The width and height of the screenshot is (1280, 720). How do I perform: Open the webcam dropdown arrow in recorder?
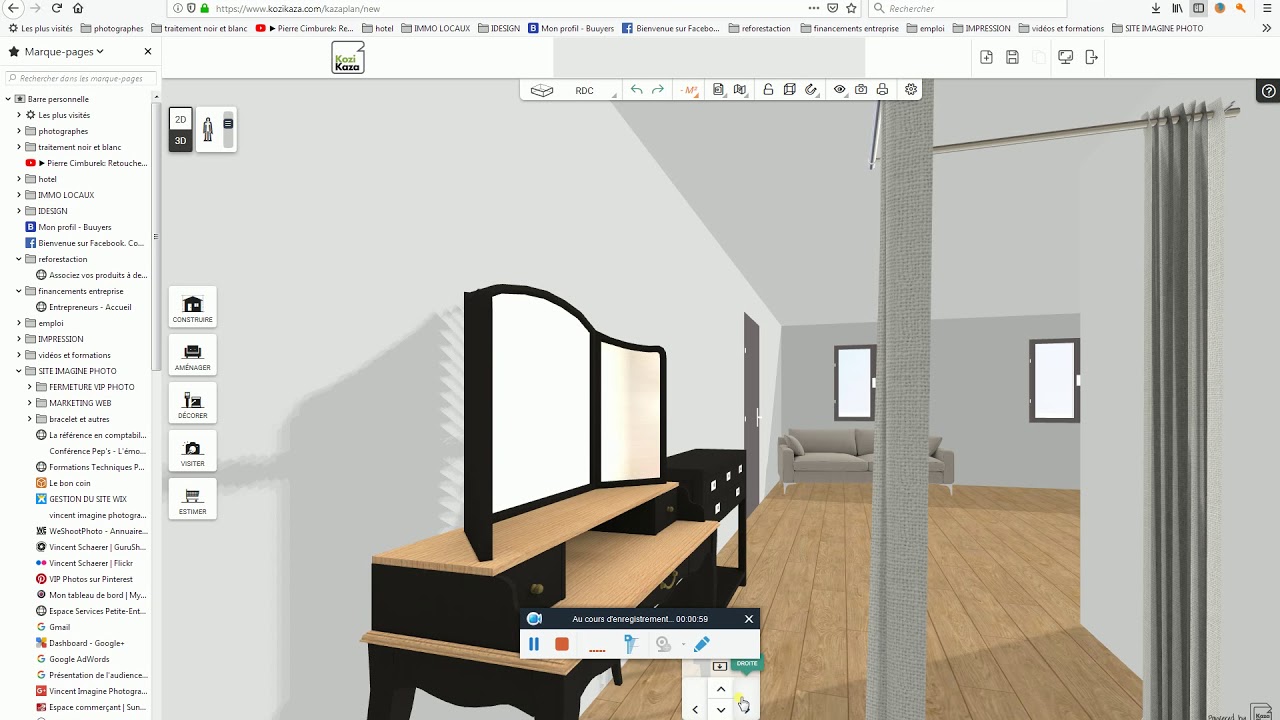click(x=683, y=645)
